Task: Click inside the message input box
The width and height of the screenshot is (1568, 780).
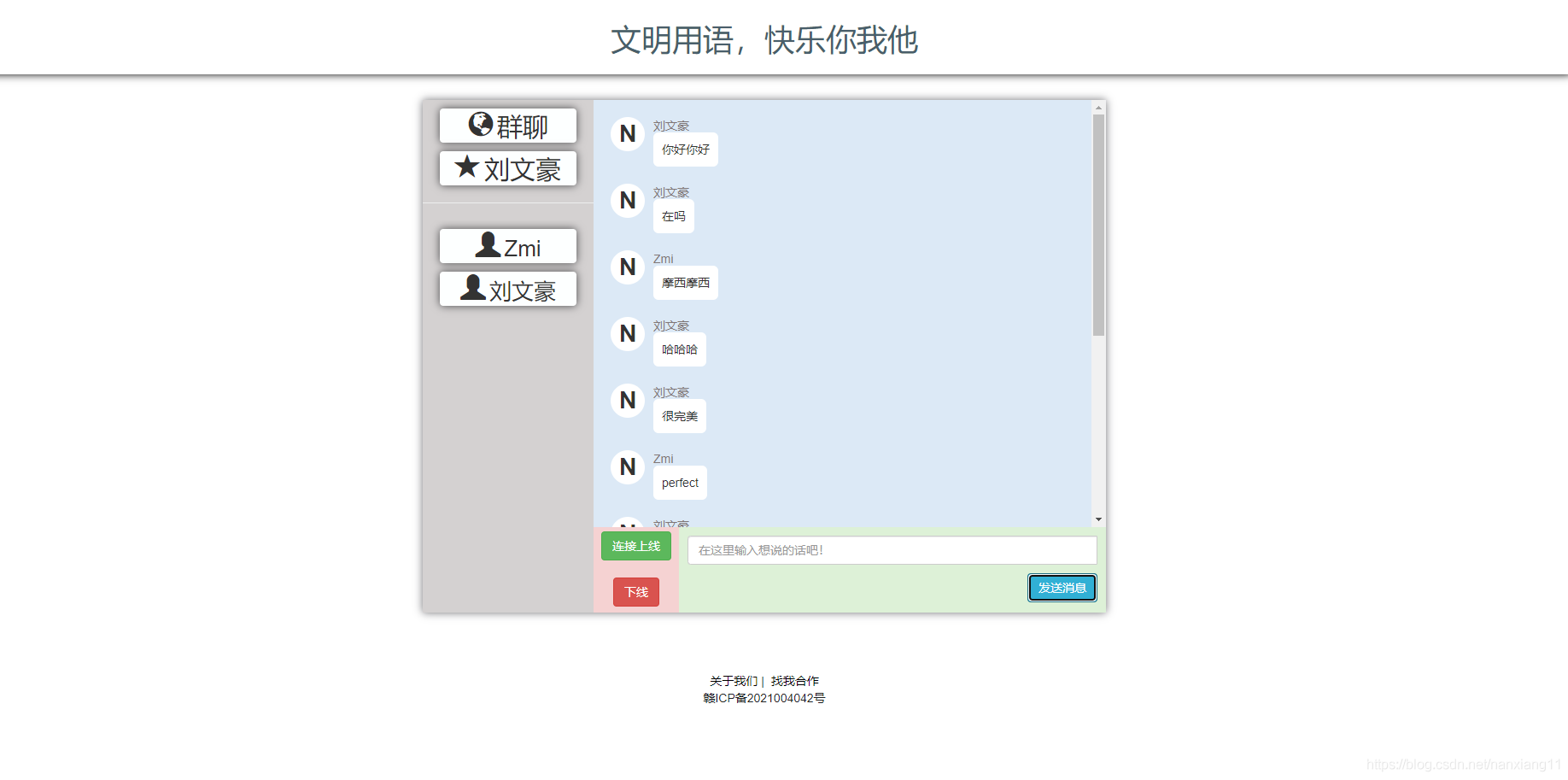Action: pos(892,550)
